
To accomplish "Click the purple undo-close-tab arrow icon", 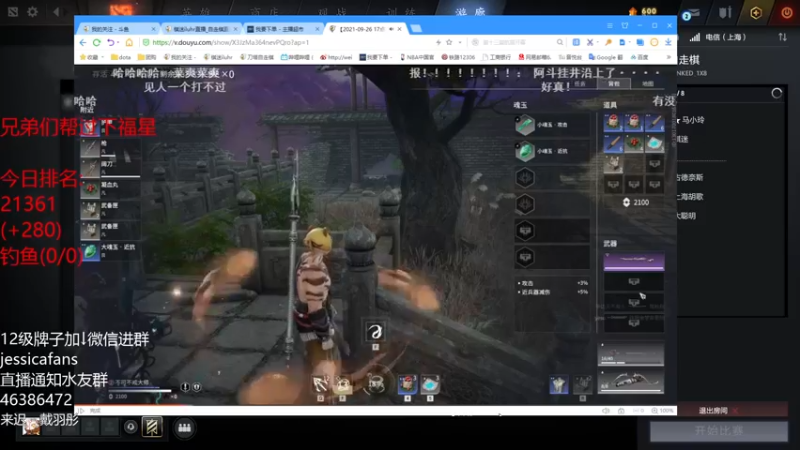I will (110, 42).
